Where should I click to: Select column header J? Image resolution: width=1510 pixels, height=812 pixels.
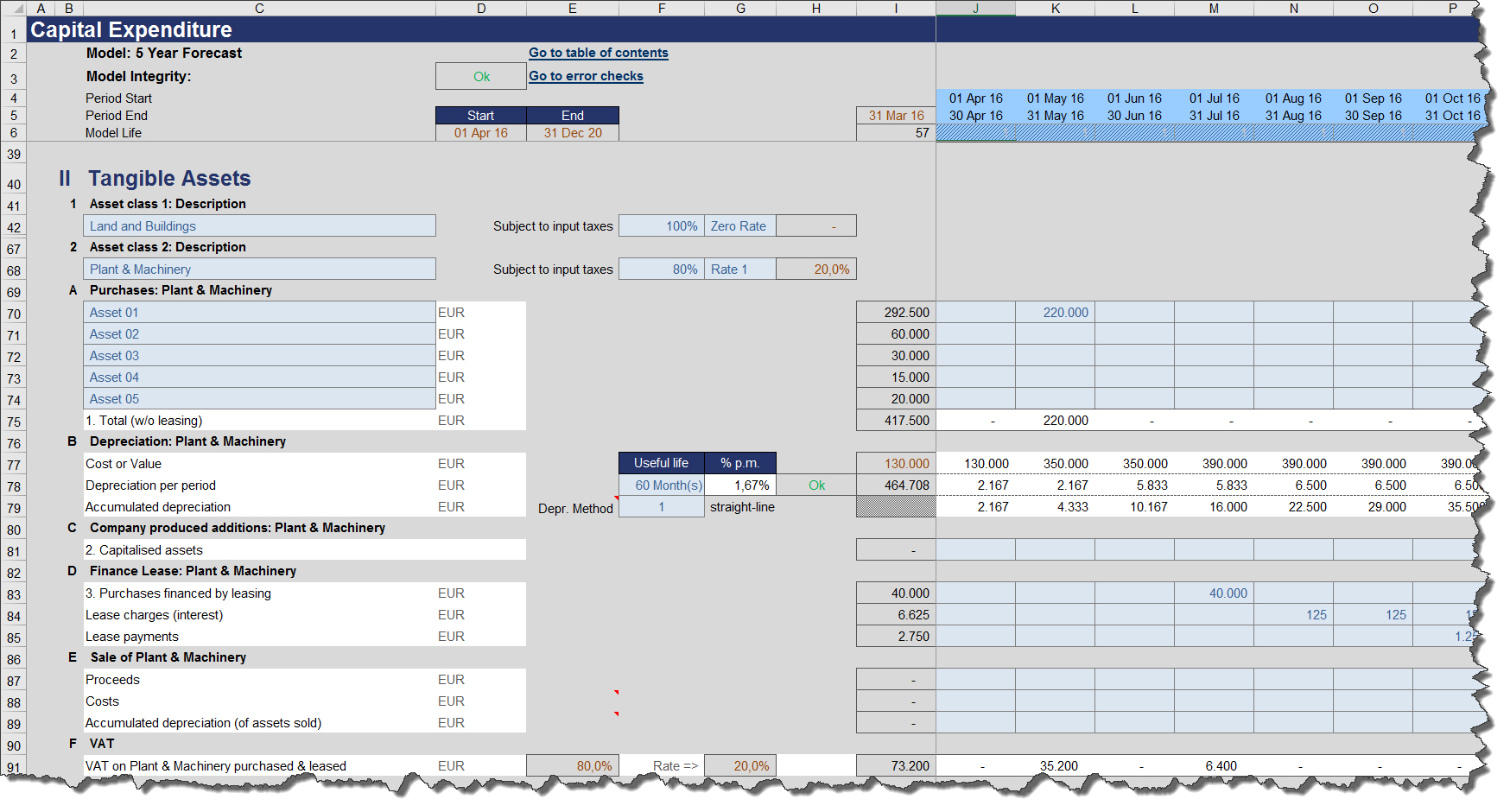point(975,8)
